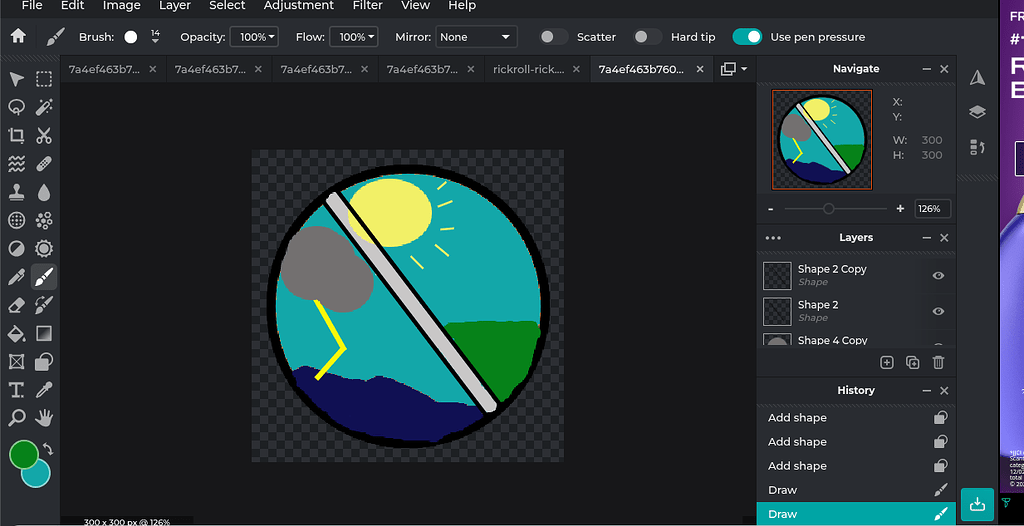Click the teal background color swatch

point(39,475)
